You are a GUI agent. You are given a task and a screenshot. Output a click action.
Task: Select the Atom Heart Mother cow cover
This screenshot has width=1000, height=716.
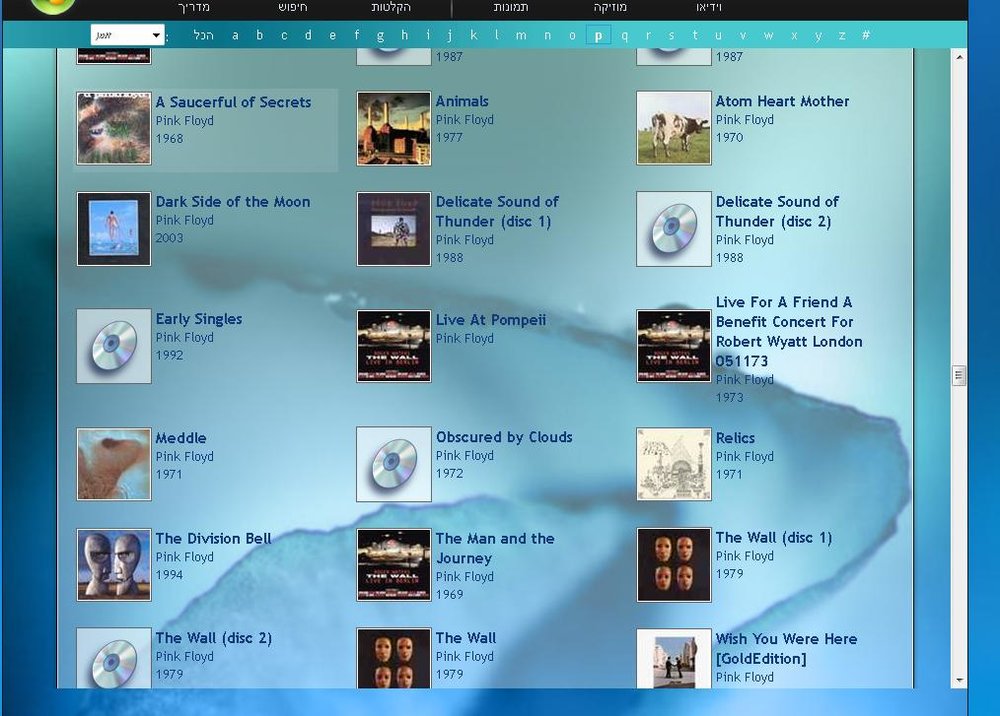pyautogui.click(x=673, y=128)
